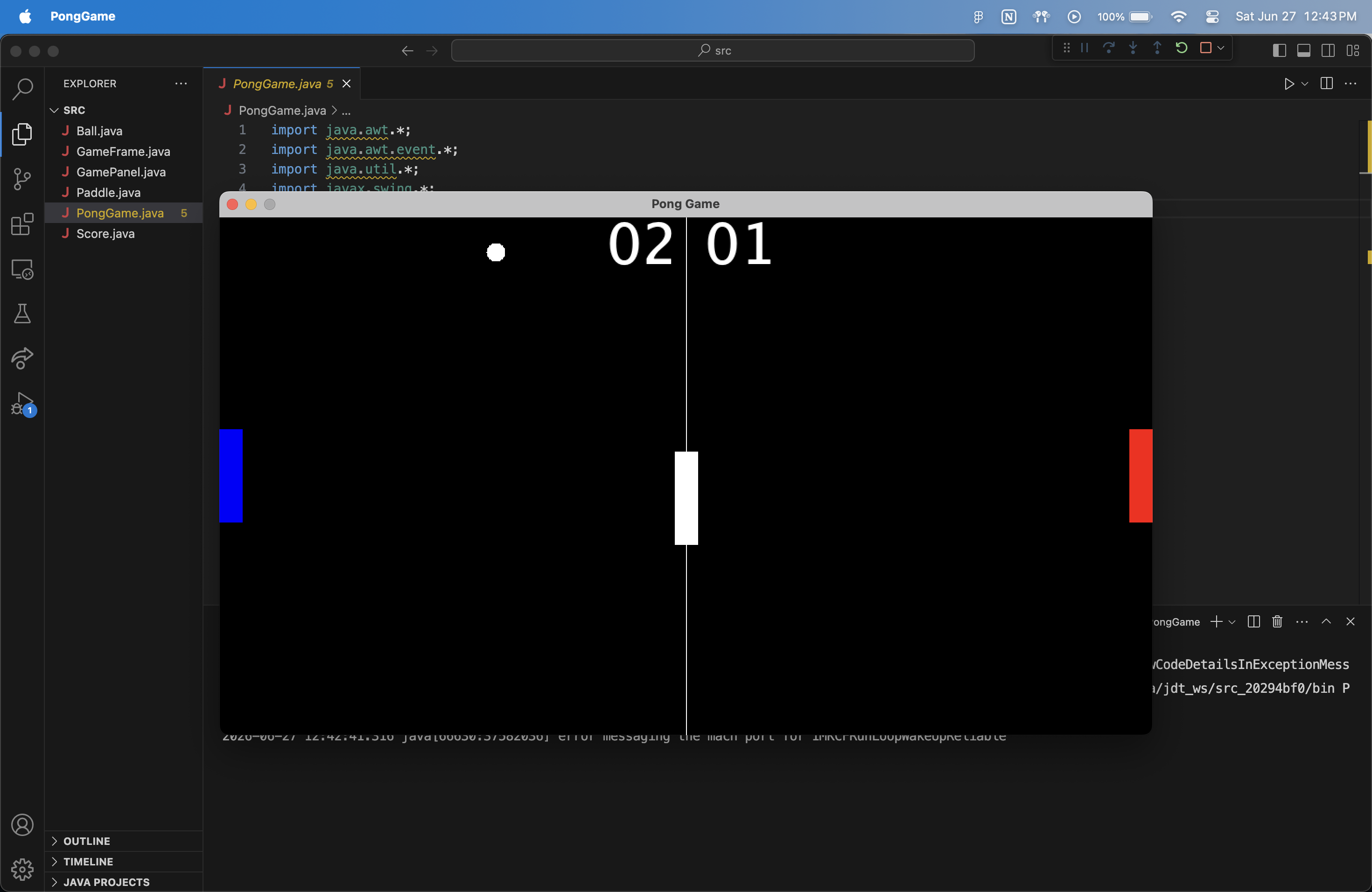
Task: Toggle the bottom panel visibility
Action: (1303, 51)
